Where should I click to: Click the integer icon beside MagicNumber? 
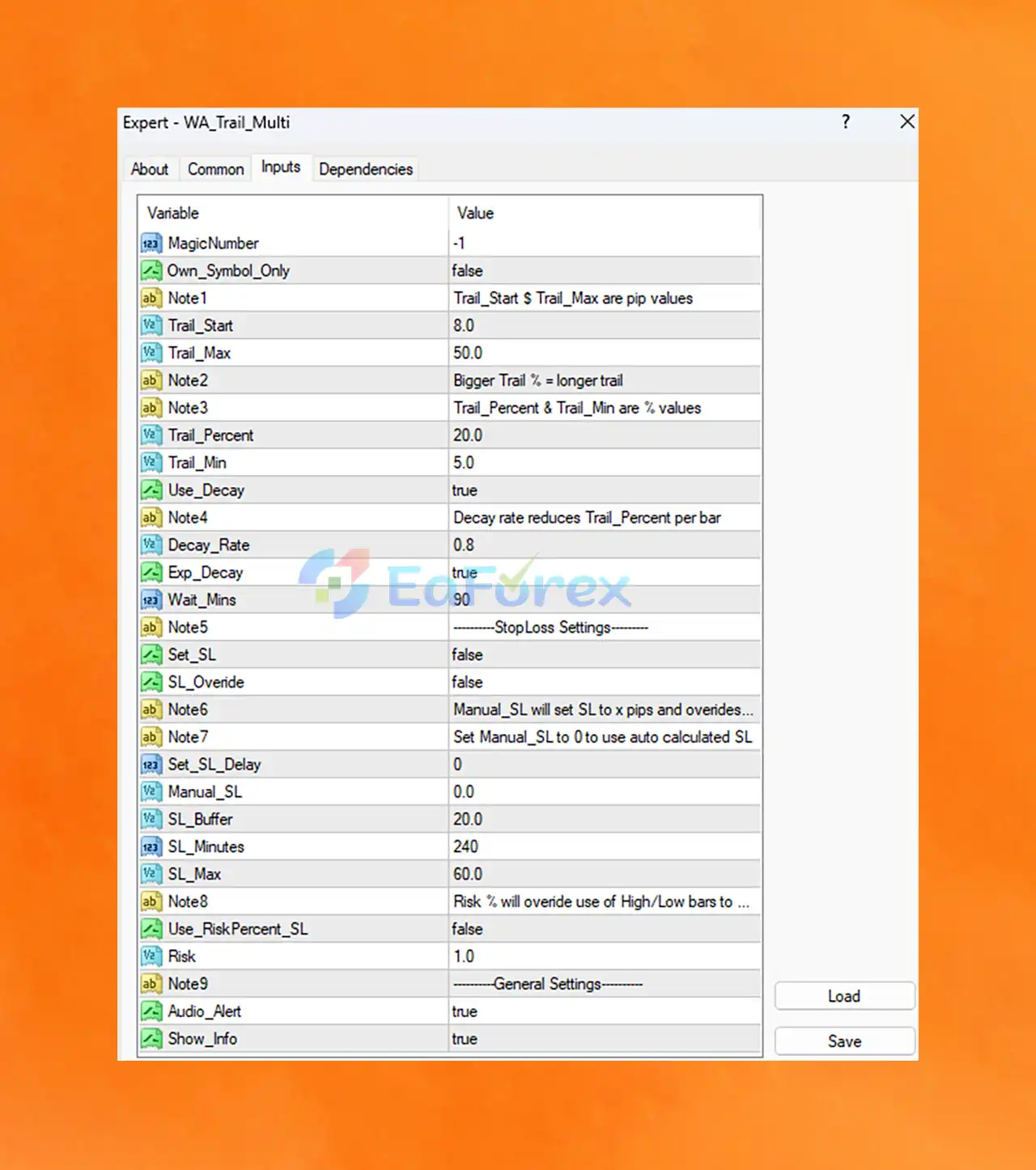[x=151, y=244]
